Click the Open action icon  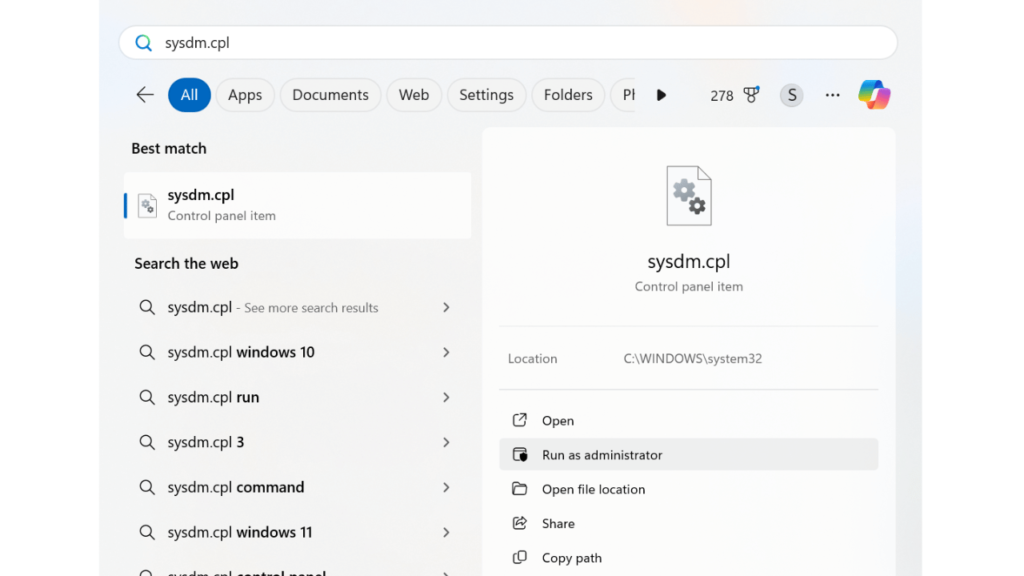[520, 420]
